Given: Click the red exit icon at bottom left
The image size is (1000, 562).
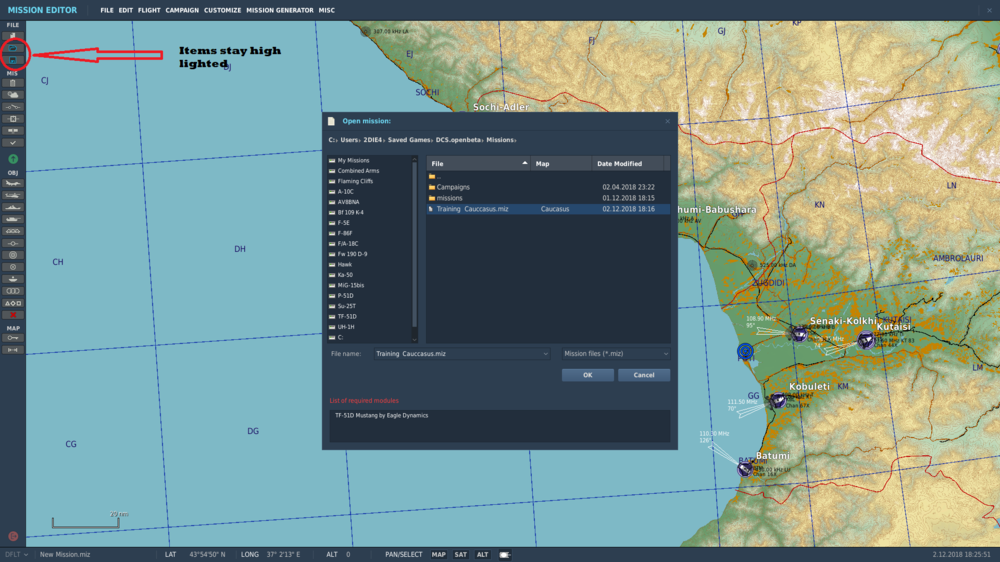Looking at the screenshot, I should coord(13,536).
